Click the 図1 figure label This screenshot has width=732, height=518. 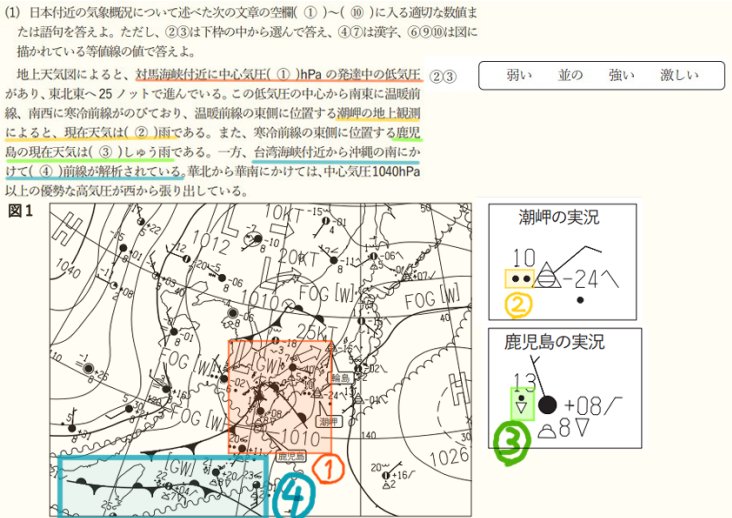click(x=21, y=211)
